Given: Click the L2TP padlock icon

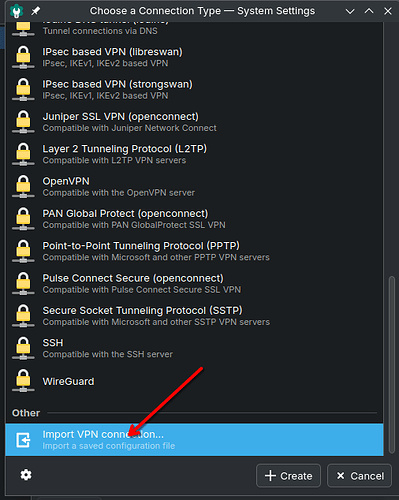Looking at the screenshot, I should (23, 154).
